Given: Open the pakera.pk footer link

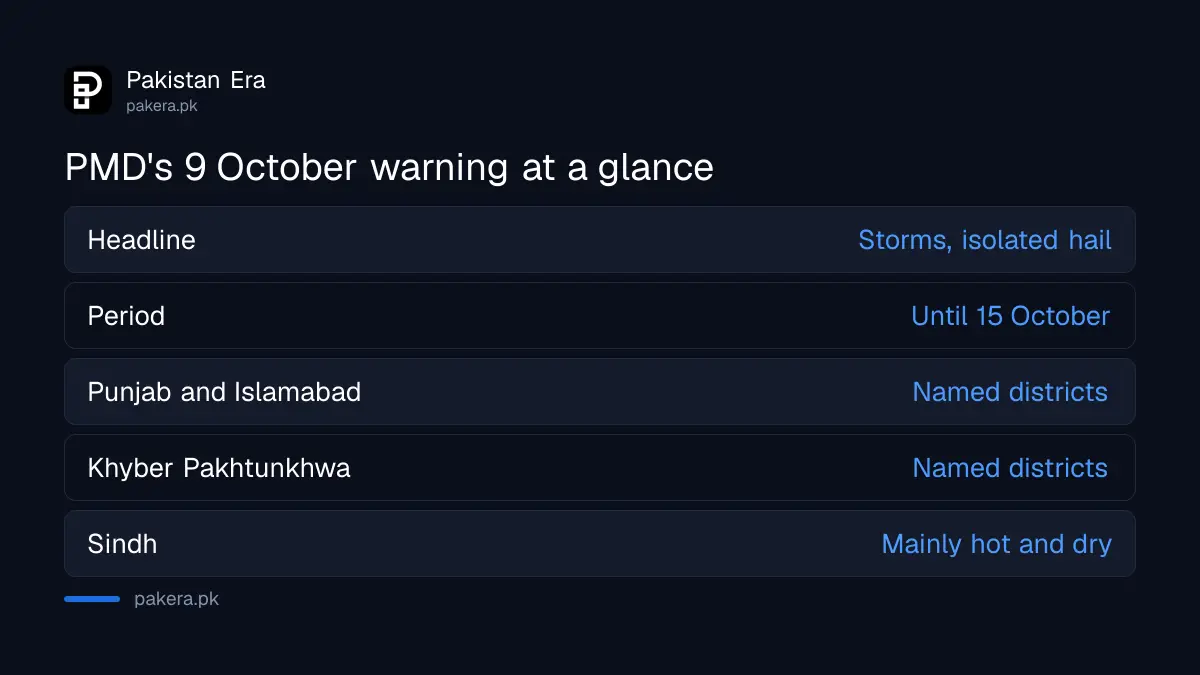Looking at the screenshot, I should (176, 599).
